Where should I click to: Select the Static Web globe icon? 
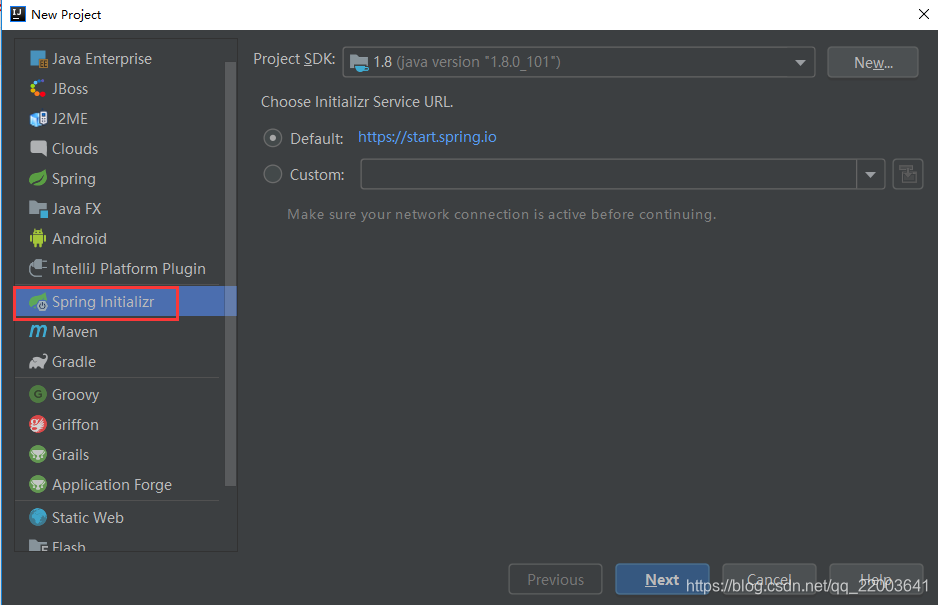[38, 517]
